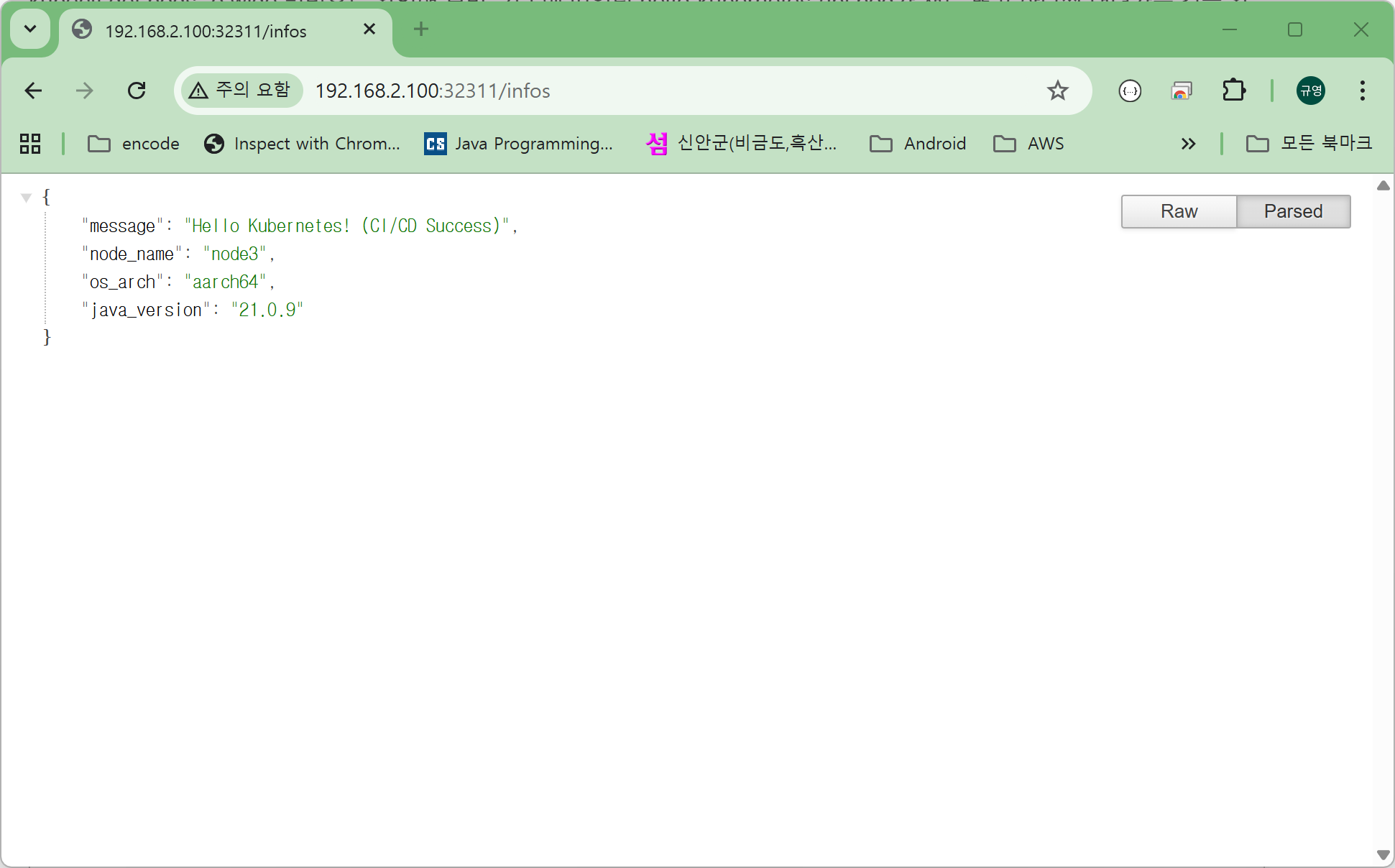1395x868 pixels.
Task: Bookmark this page with the star icon
Action: 1057,91
